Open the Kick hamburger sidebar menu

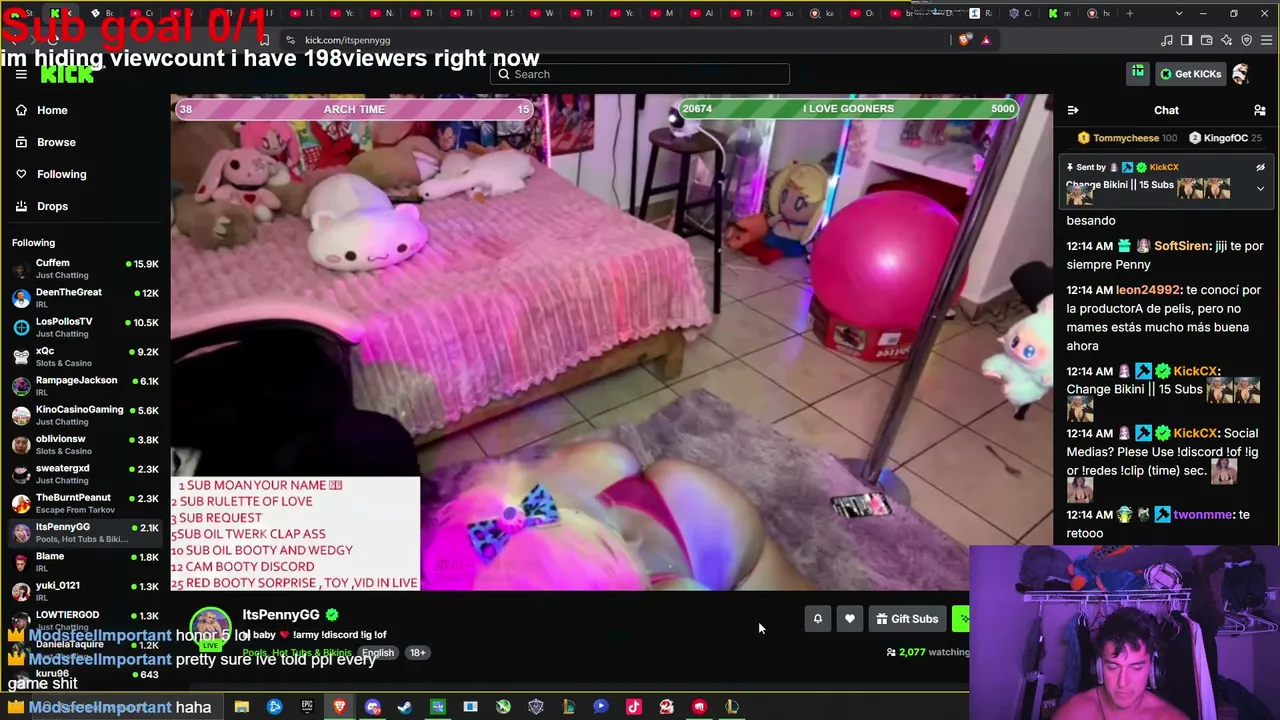point(21,74)
